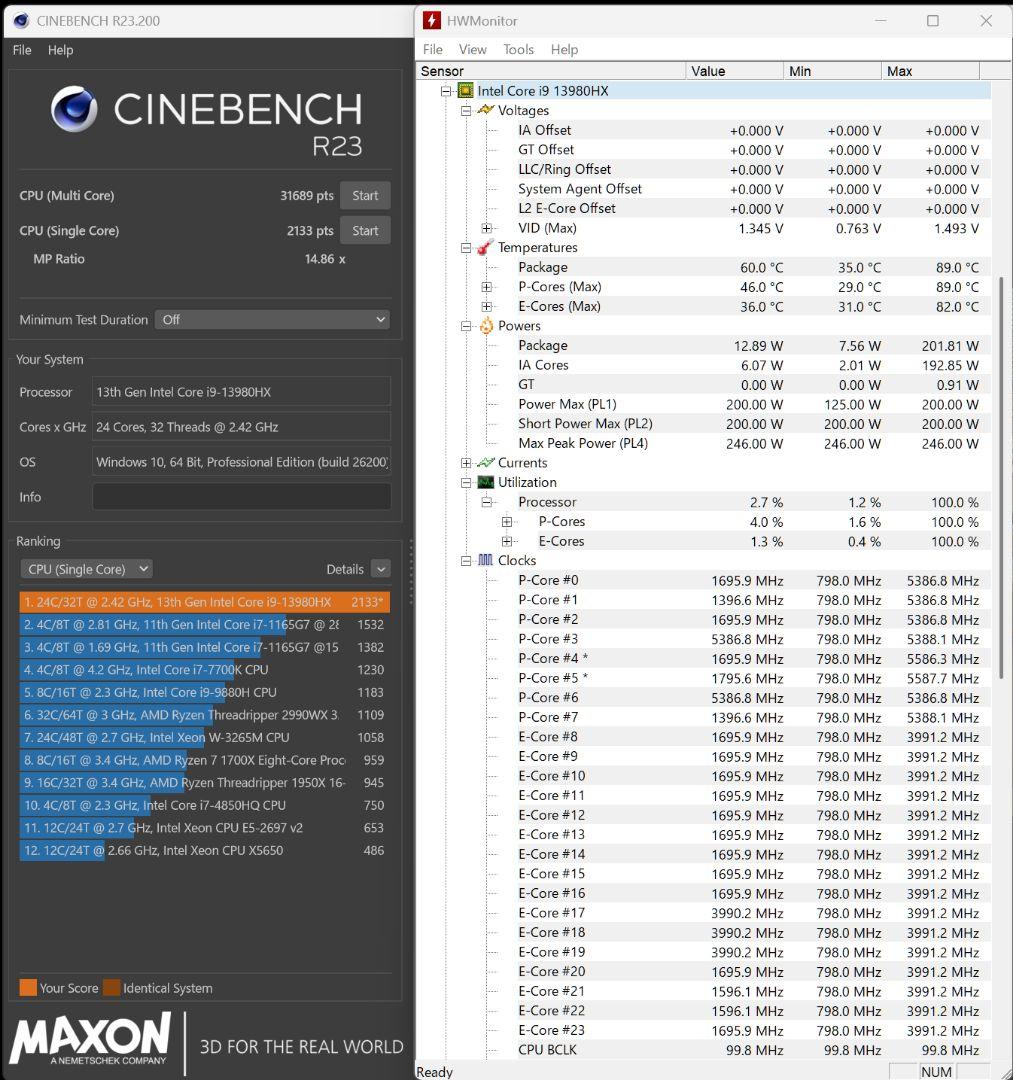Start the CPU (Single Core) test

point(365,231)
